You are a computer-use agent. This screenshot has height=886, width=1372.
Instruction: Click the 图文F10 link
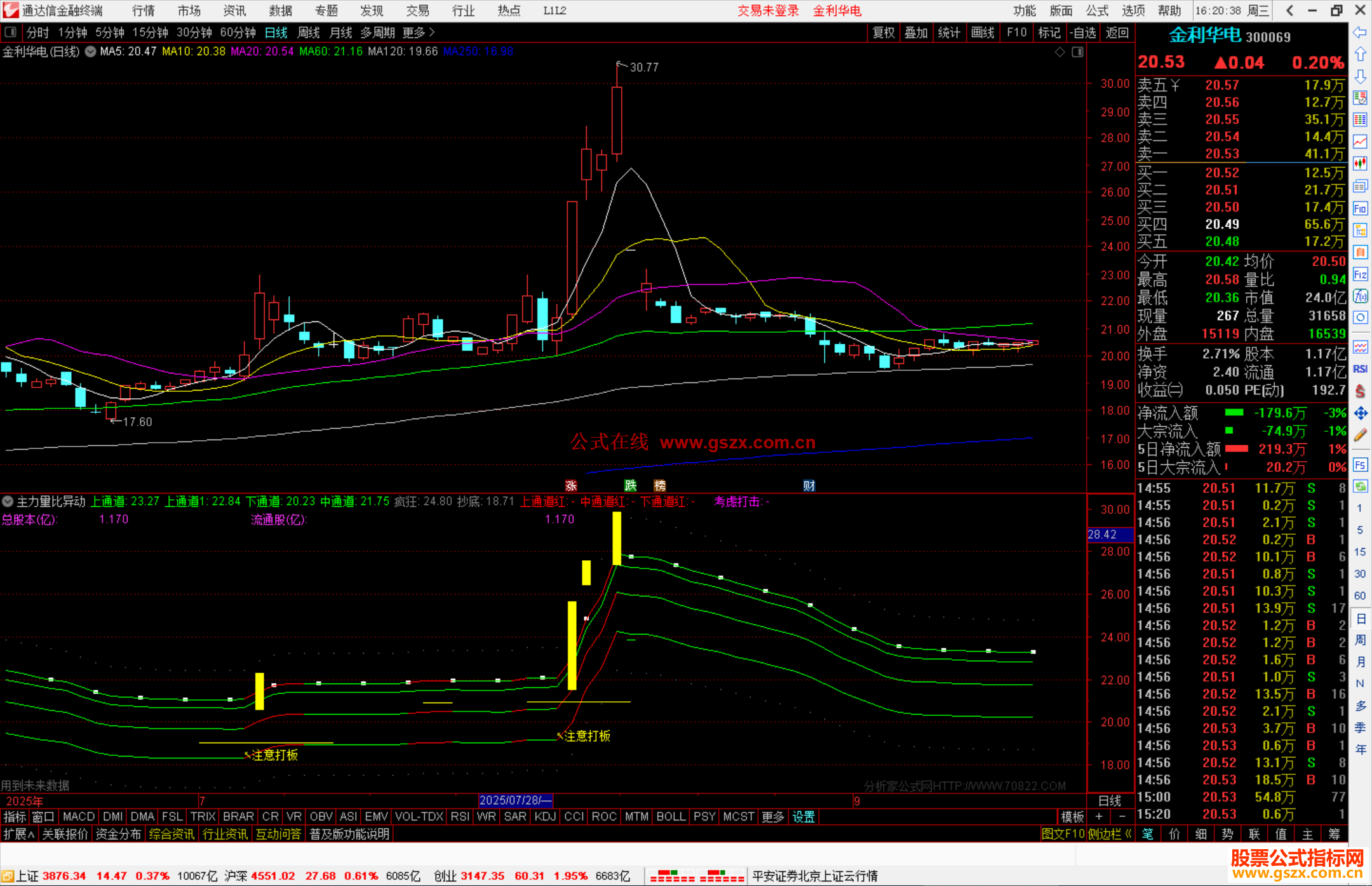1063,834
